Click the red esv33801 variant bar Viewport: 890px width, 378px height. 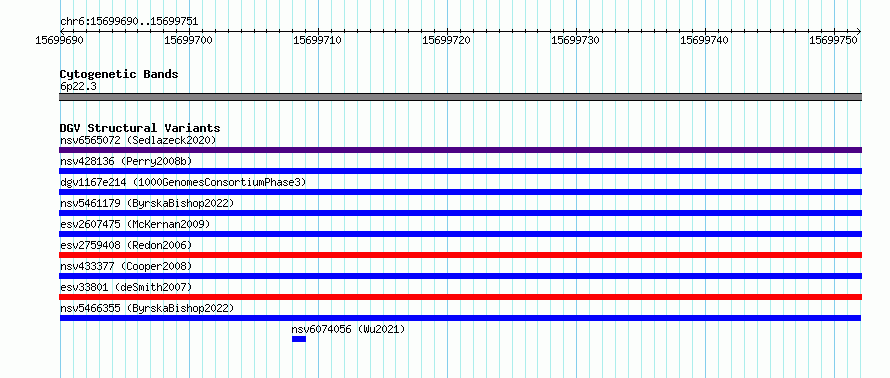click(x=460, y=297)
